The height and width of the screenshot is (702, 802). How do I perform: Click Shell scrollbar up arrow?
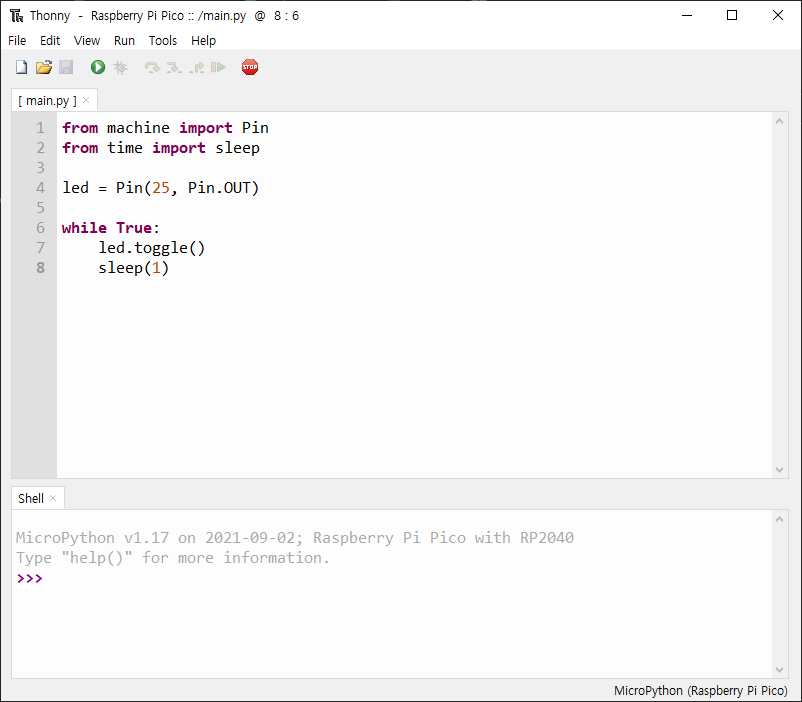tap(779, 519)
